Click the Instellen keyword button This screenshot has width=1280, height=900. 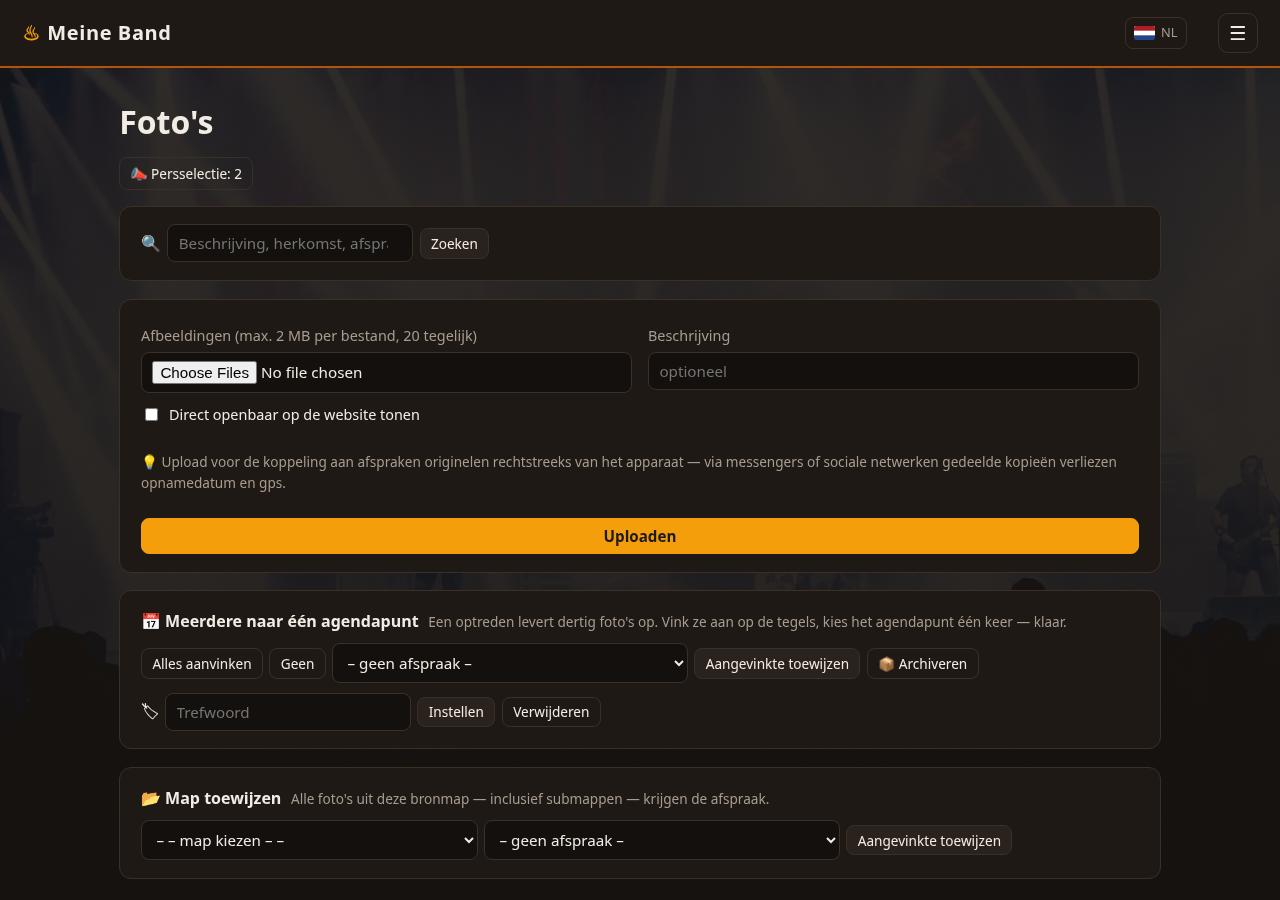[456, 711]
